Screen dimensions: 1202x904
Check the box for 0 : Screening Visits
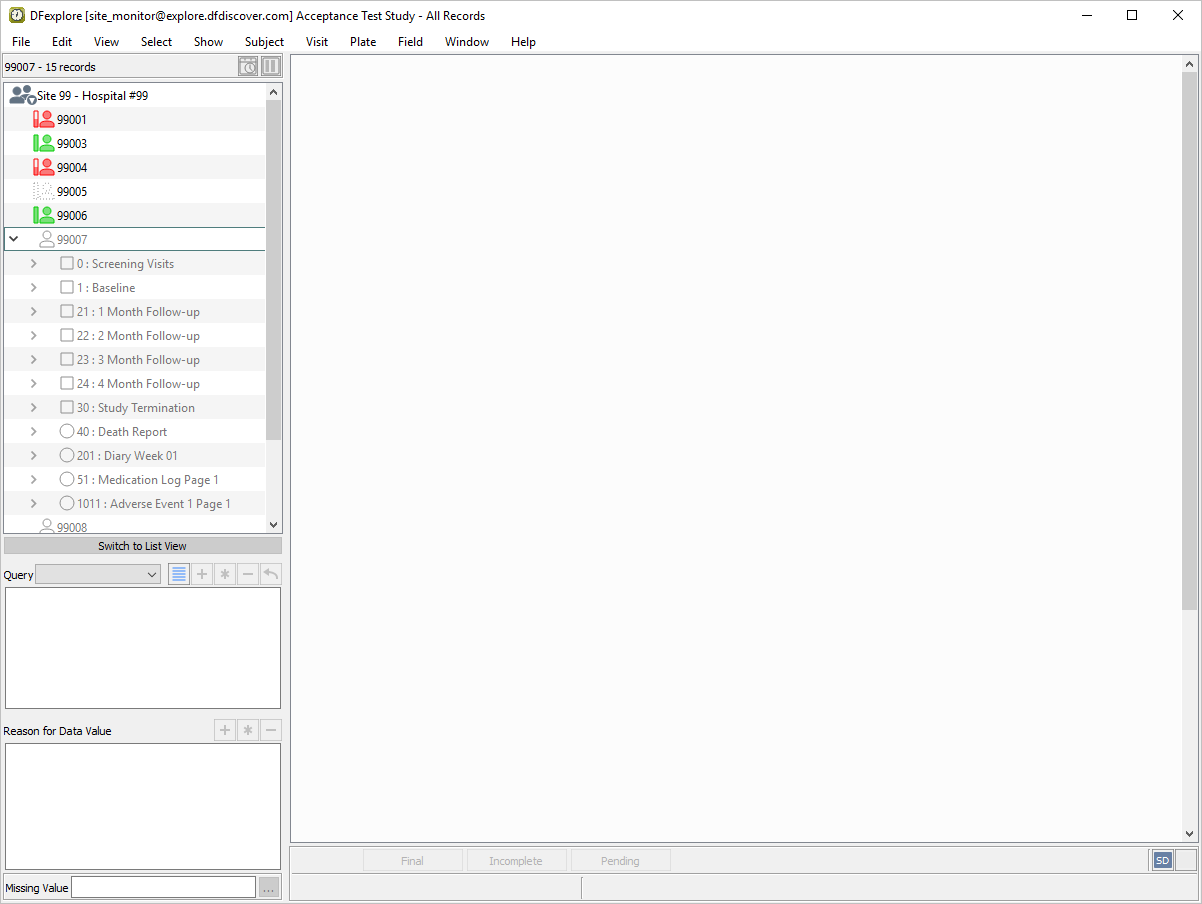coord(67,264)
